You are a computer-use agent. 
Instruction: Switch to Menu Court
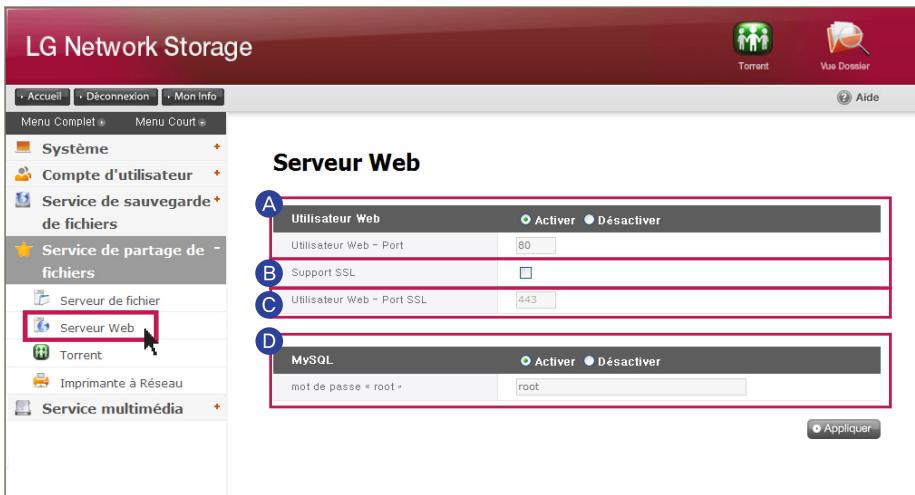(170, 122)
